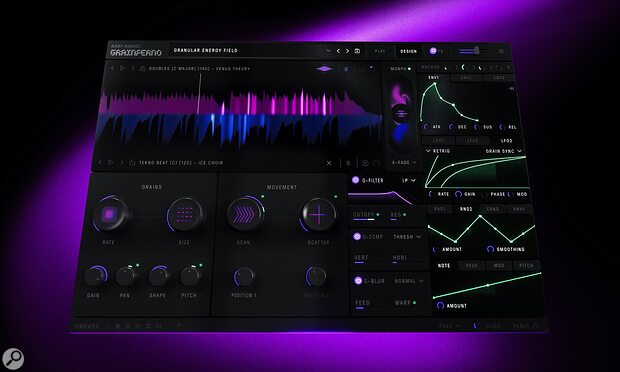Play the Tekno Beat sample preview
The height and width of the screenshot is (372, 620).
(110, 162)
